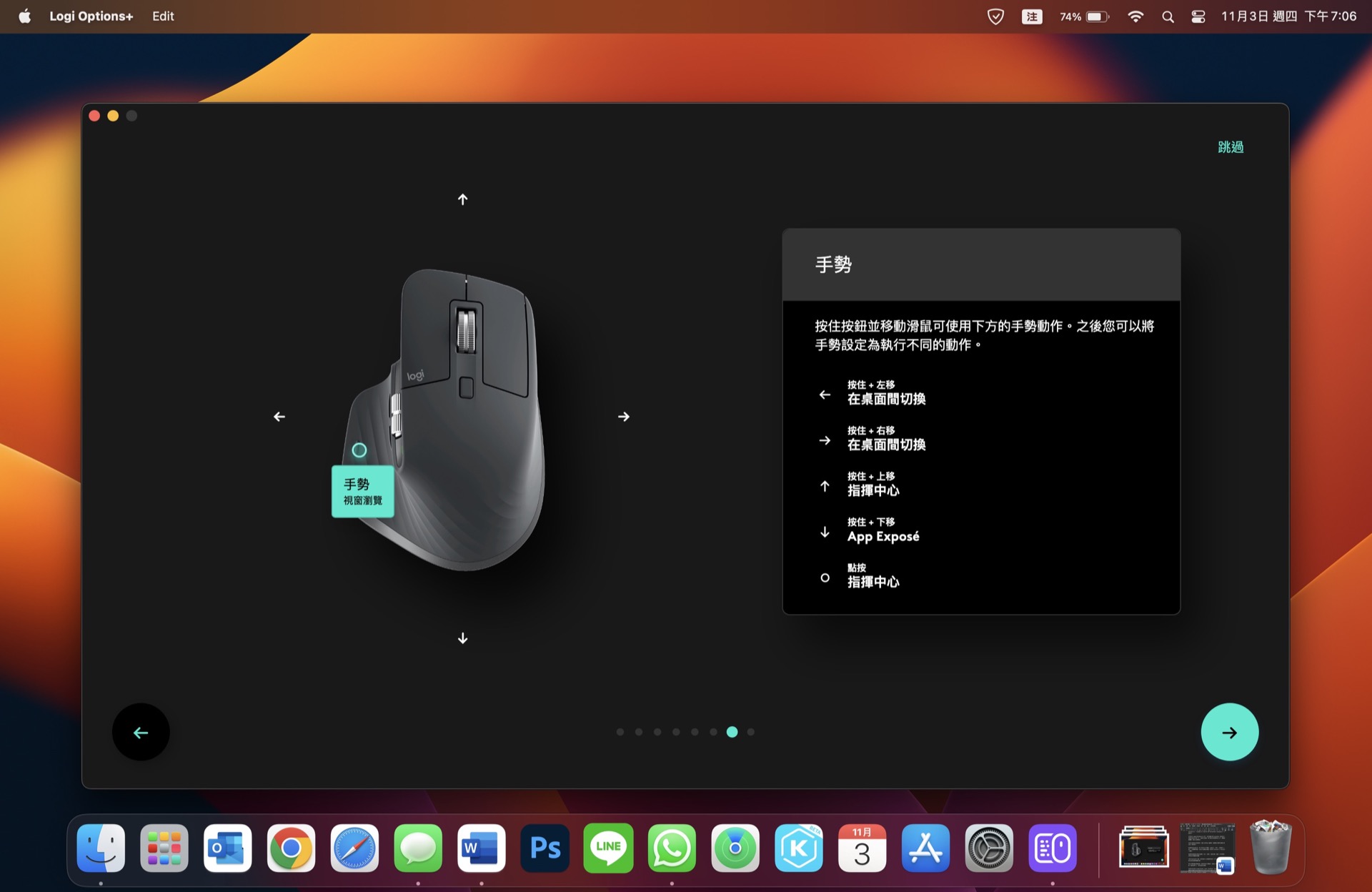Click the teal gesture button ring on the mouse
Screen dimensions: 1372x892
pos(359,450)
